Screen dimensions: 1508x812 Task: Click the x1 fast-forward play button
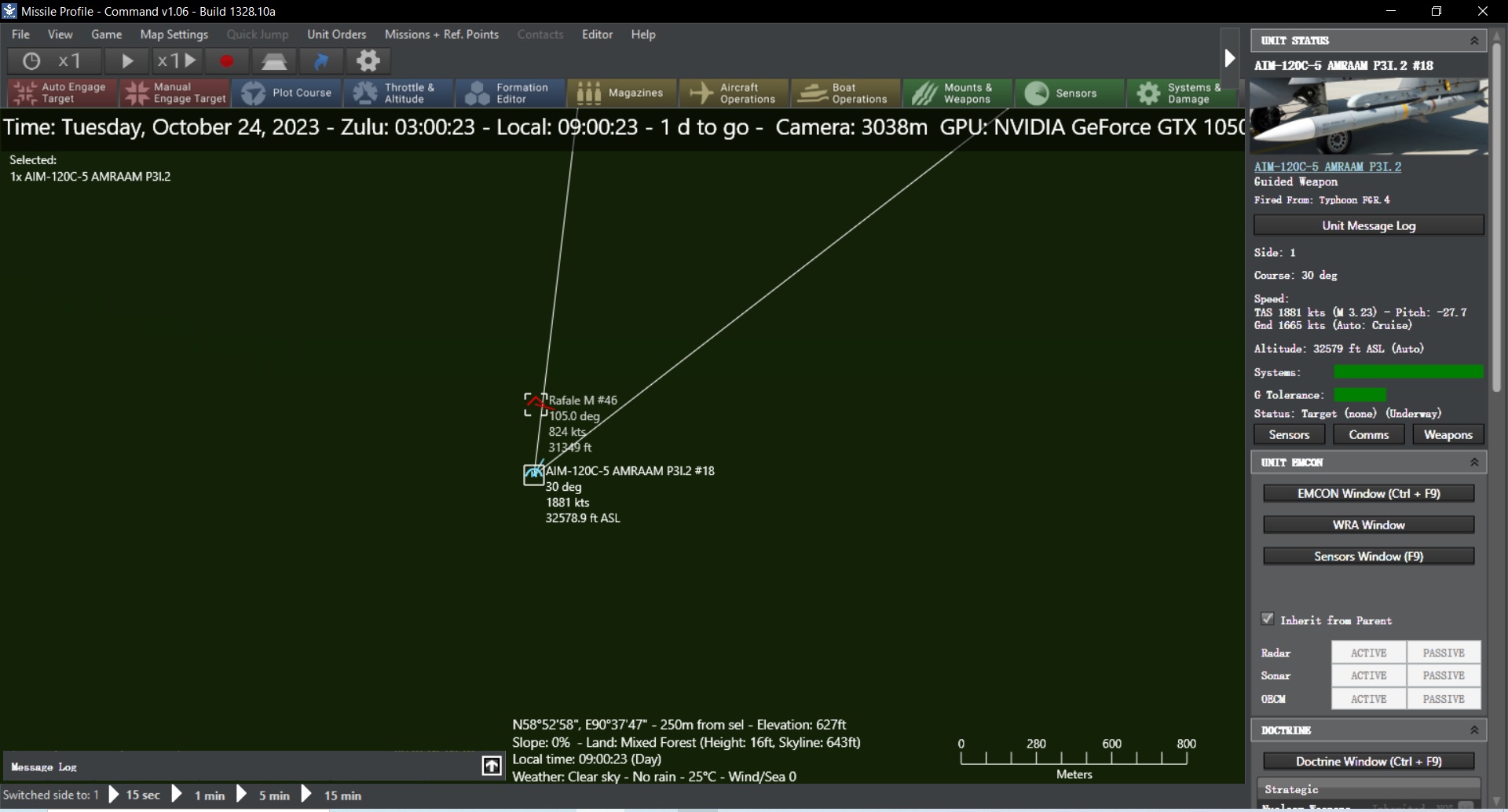177,60
